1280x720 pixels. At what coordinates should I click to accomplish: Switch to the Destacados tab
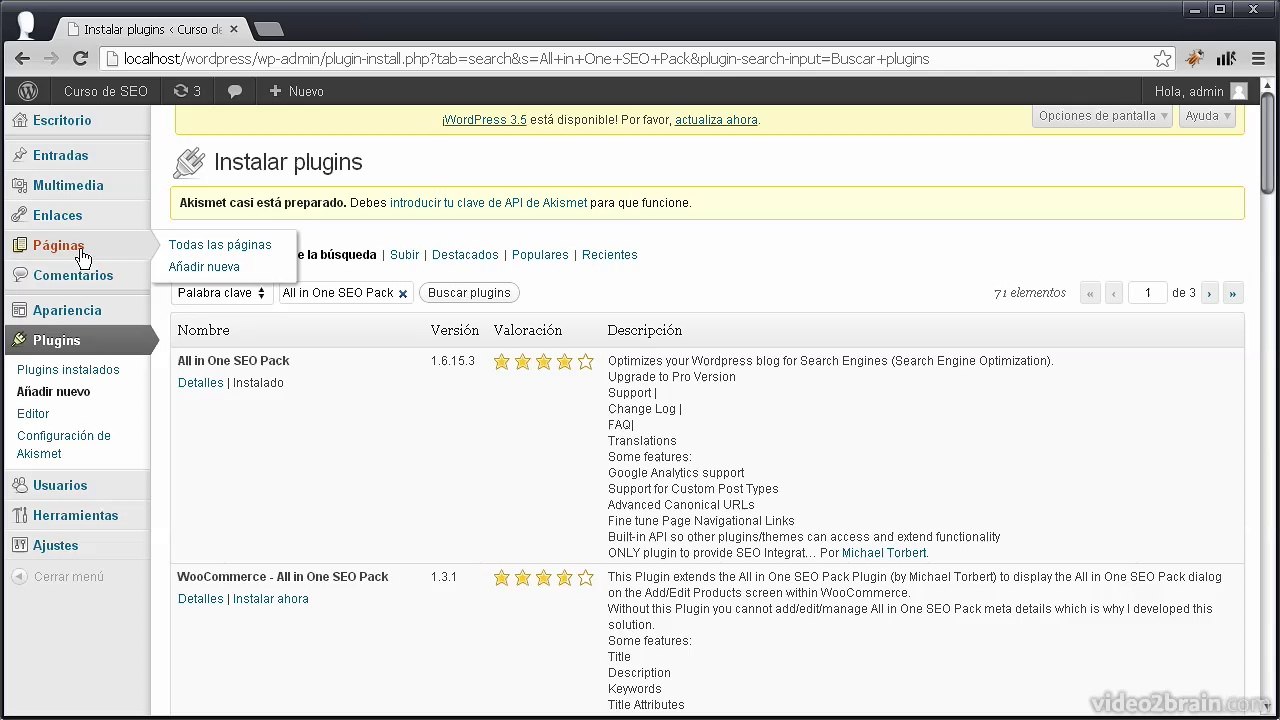465,255
